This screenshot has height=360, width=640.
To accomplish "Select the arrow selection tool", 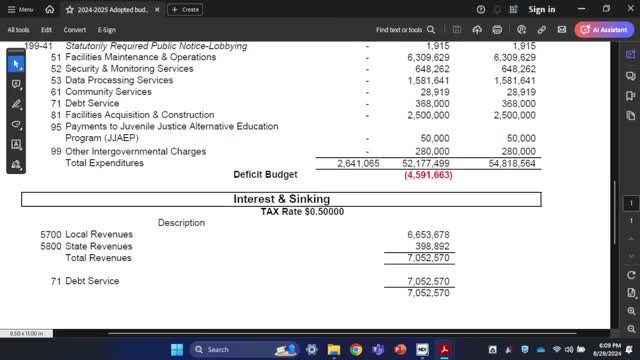I will pos(16,64).
